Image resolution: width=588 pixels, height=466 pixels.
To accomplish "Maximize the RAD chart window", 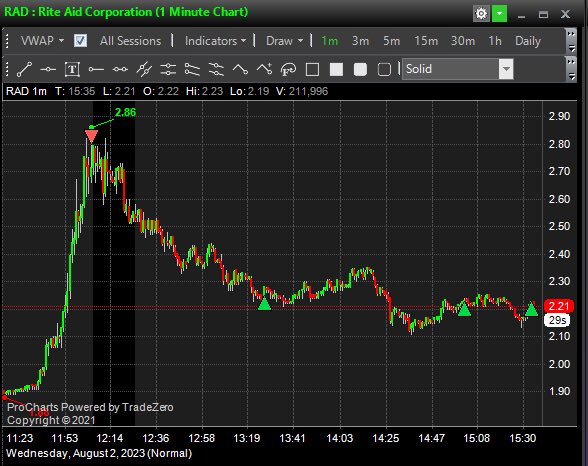I will 543,15.
